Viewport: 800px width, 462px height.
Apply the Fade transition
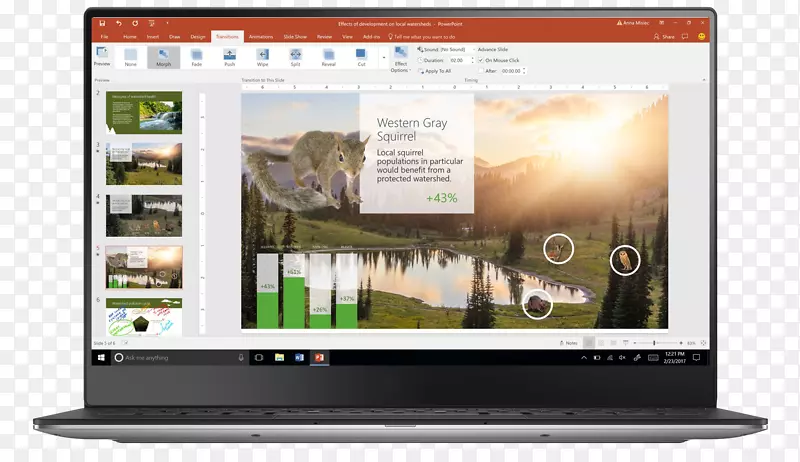tap(196, 57)
